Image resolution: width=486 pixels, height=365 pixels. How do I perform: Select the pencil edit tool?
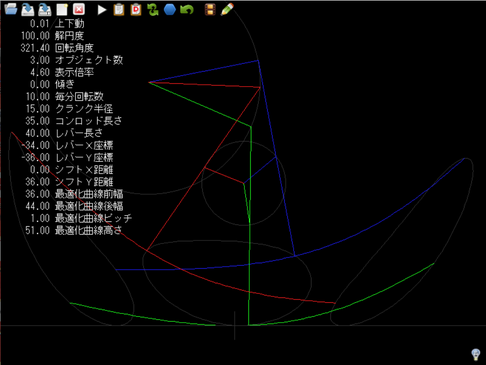point(227,9)
